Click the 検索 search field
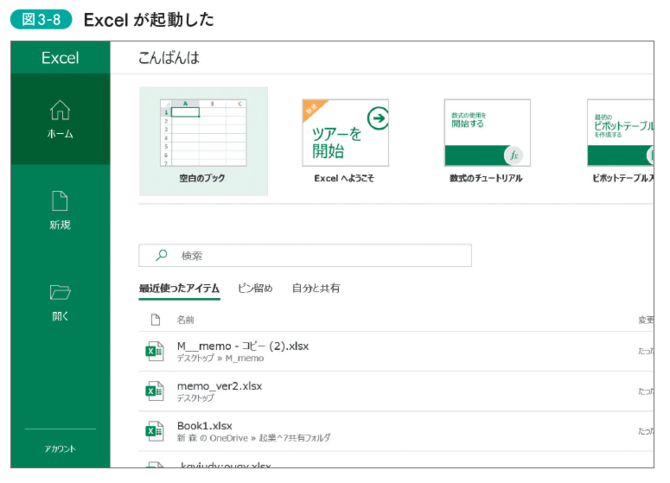This screenshot has height=483, width=670. (305, 256)
